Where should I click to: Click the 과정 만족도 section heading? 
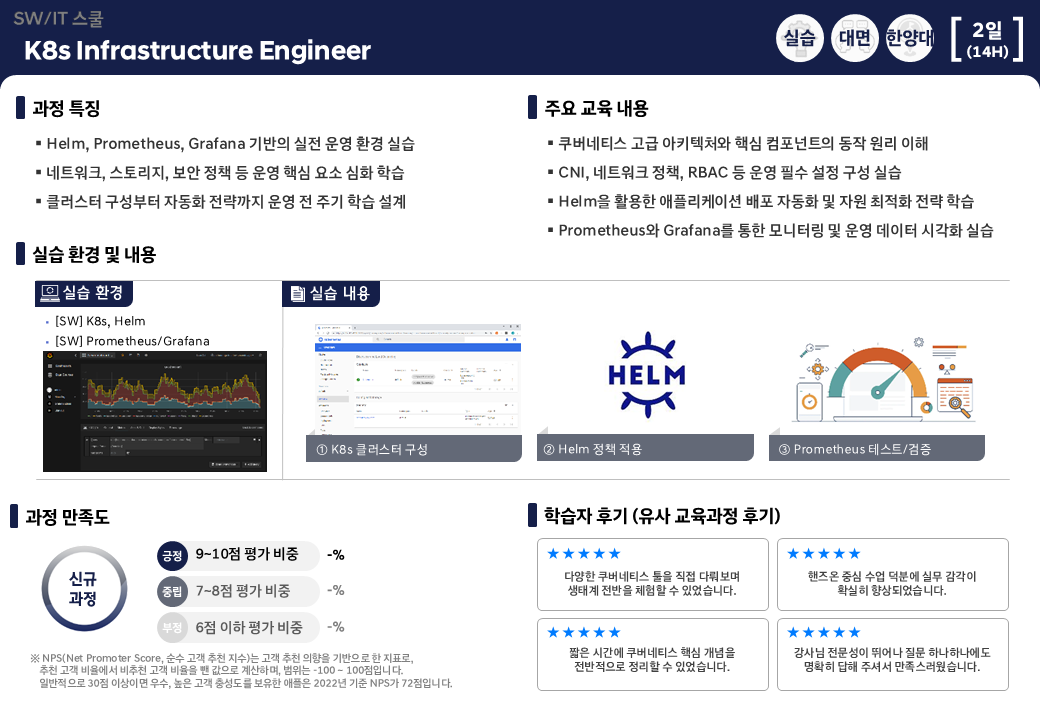pos(67,516)
